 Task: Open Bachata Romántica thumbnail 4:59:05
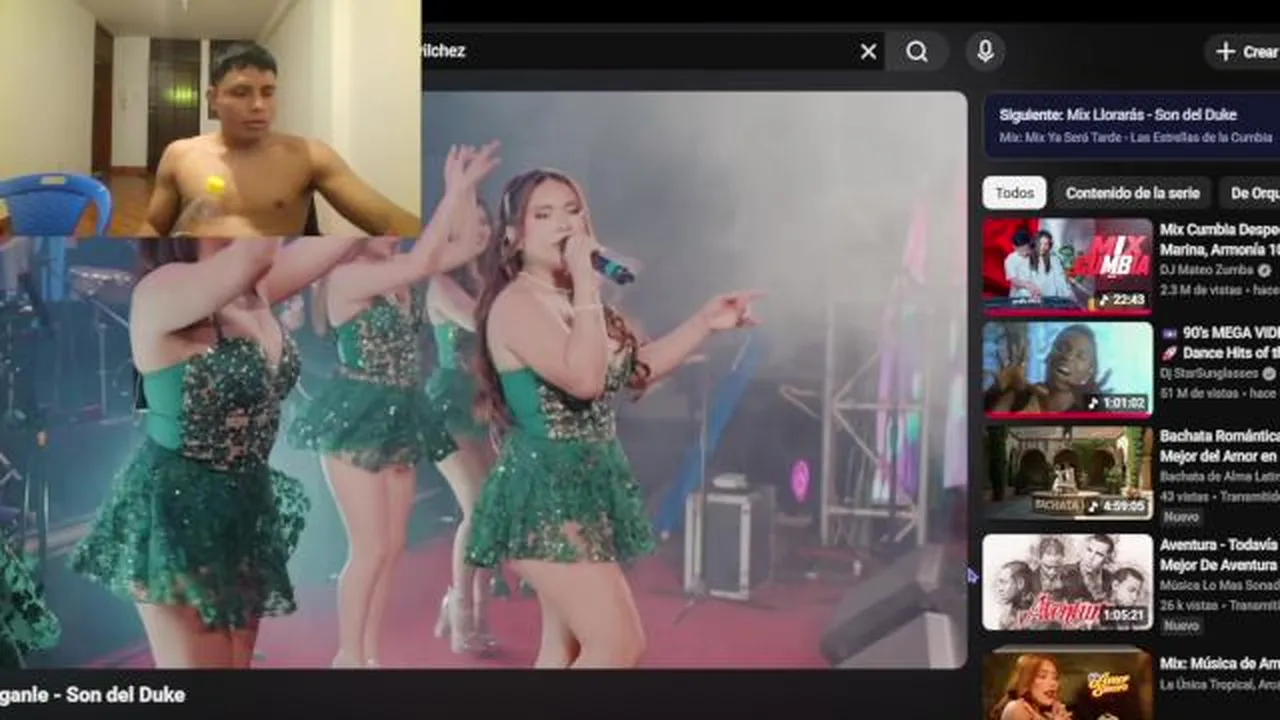tap(1067, 473)
